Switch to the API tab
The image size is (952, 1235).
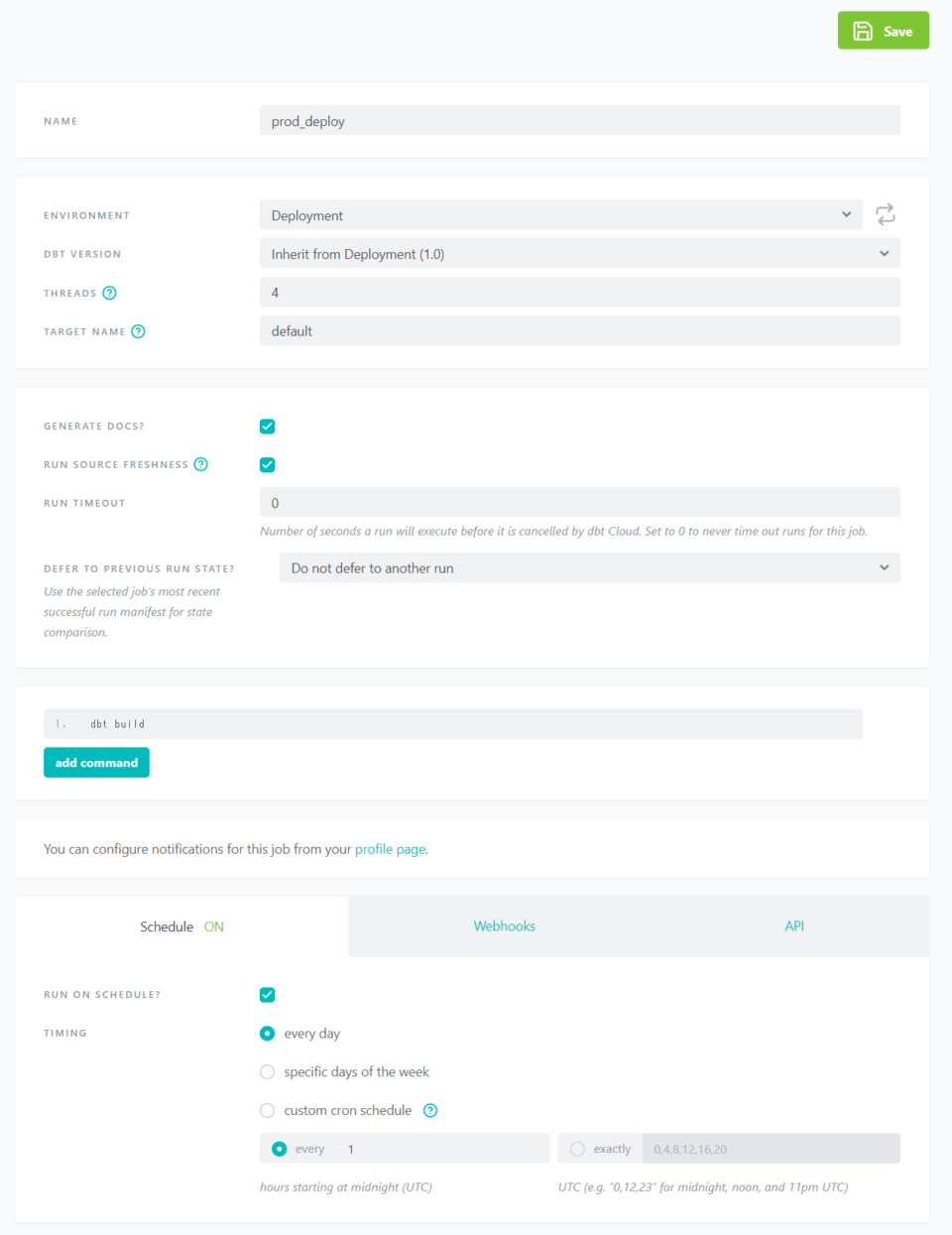pyautogui.click(x=794, y=926)
